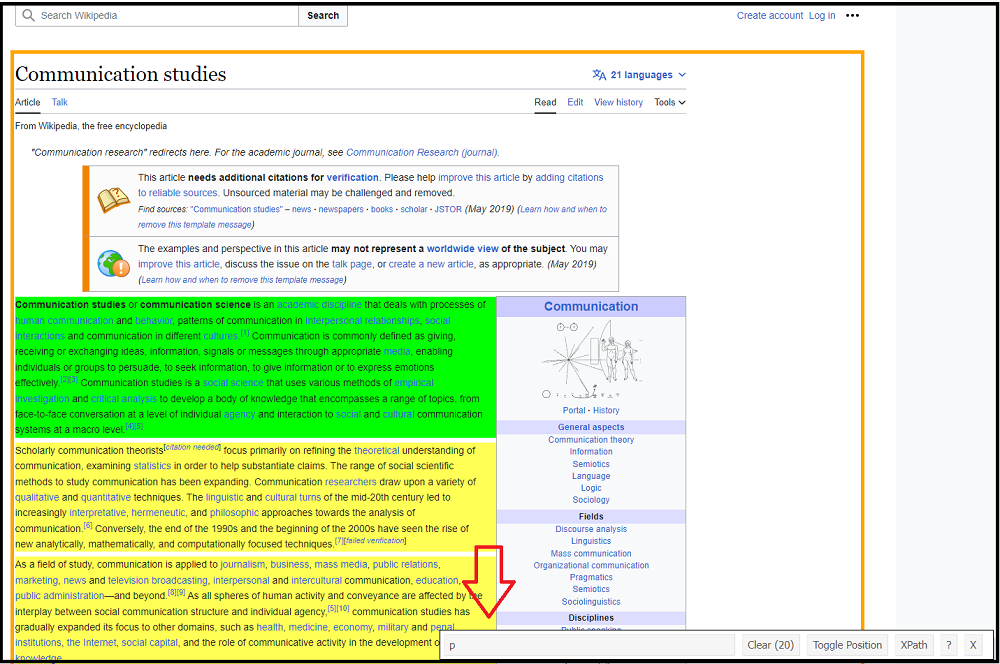Click the magnifier icon in Wikipedia search
Screen dimensions: 1000x664
point(28,16)
